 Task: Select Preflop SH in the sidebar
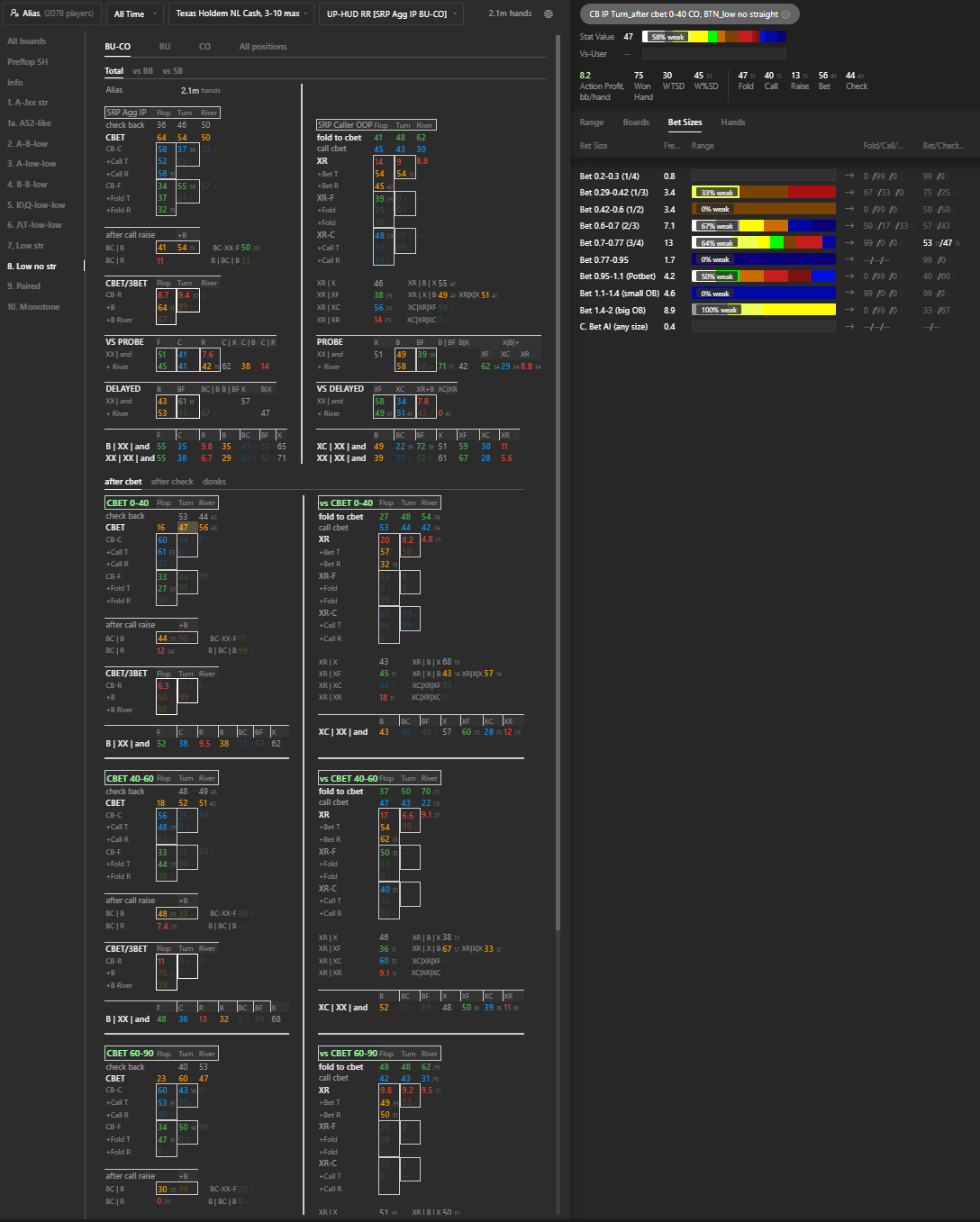pyautogui.click(x=28, y=62)
